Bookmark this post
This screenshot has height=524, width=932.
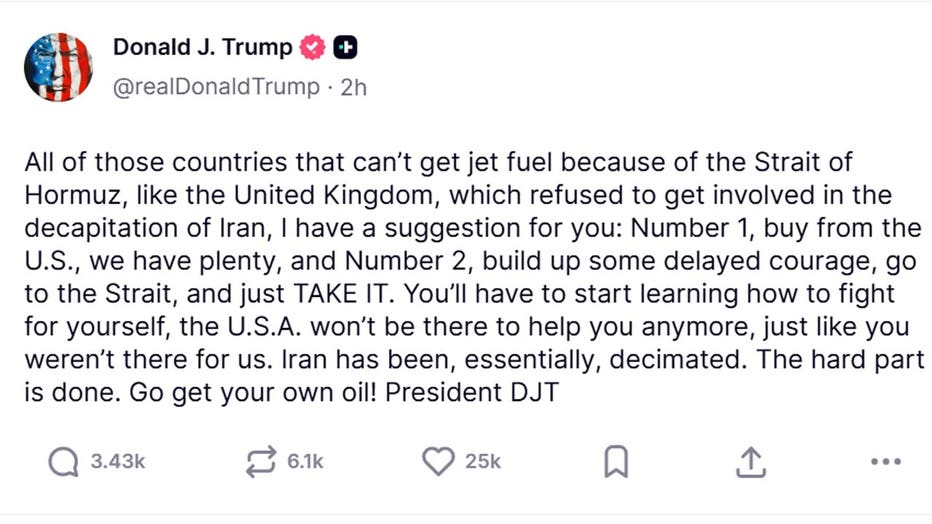616,461
